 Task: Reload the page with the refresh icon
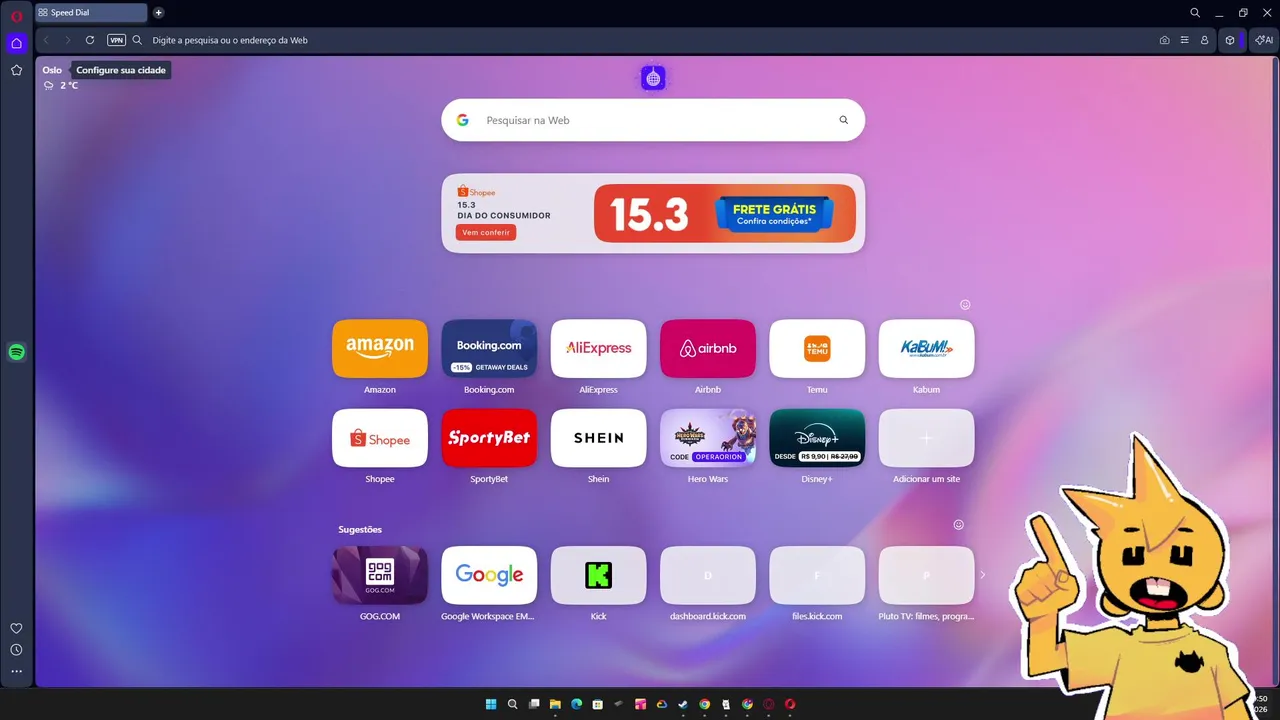click(x=90, y=40)
